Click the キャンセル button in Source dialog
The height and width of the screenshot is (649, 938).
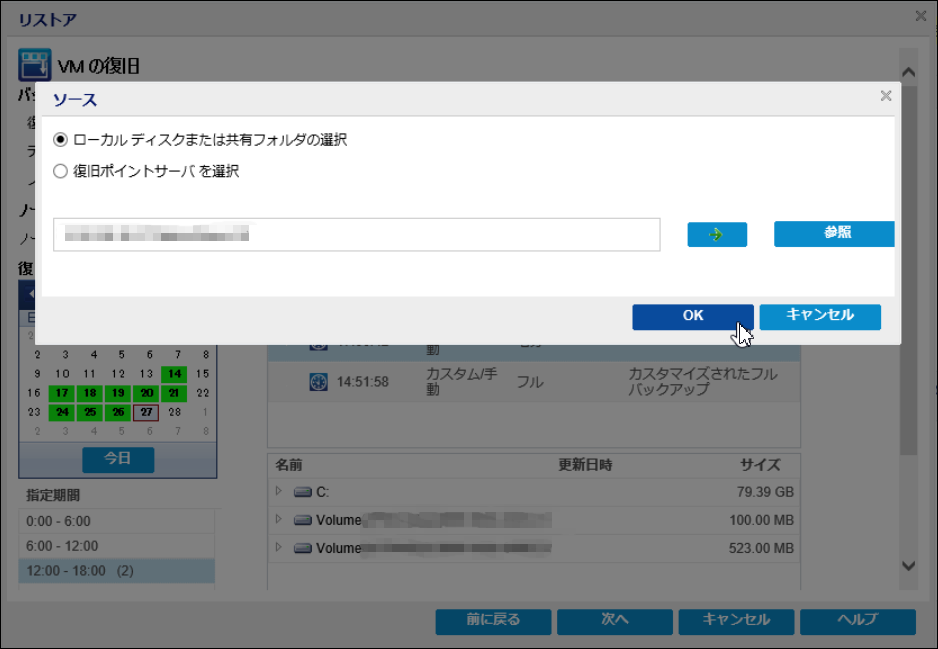(x=819, y=316)
